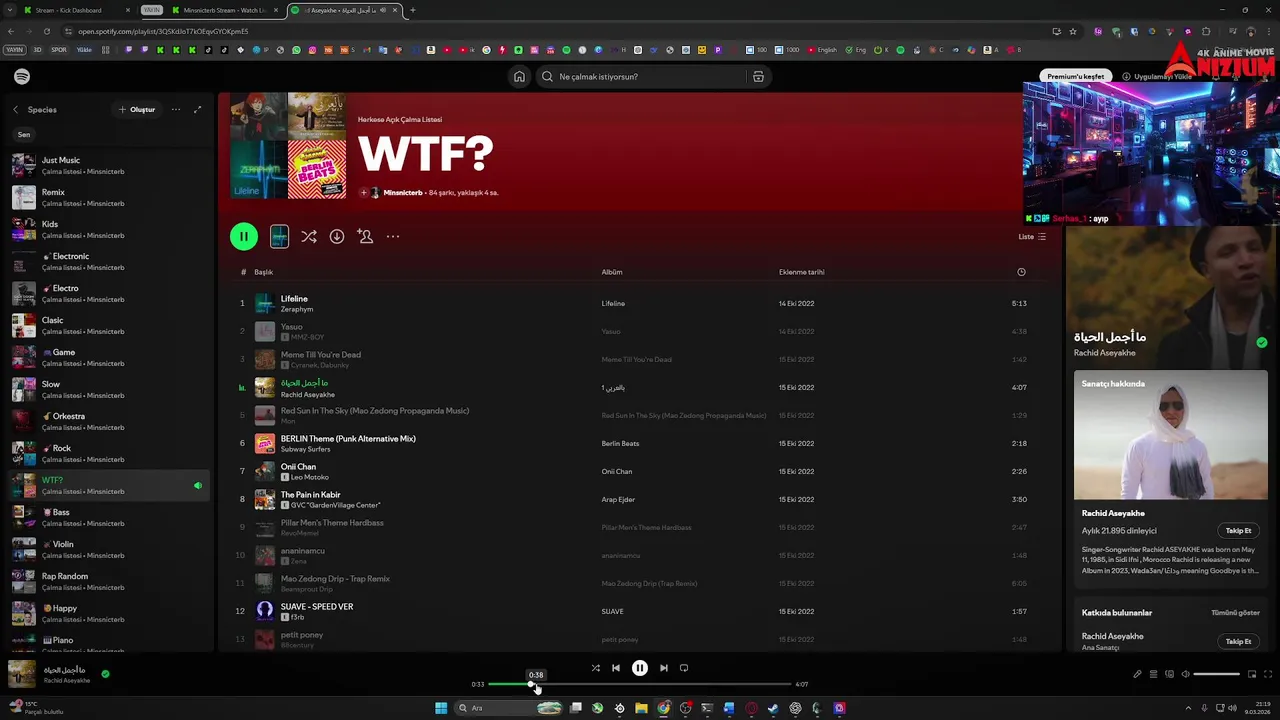1280x720 pixels.
Task: Select the Onii Chan track row
Action: (638, 471)
